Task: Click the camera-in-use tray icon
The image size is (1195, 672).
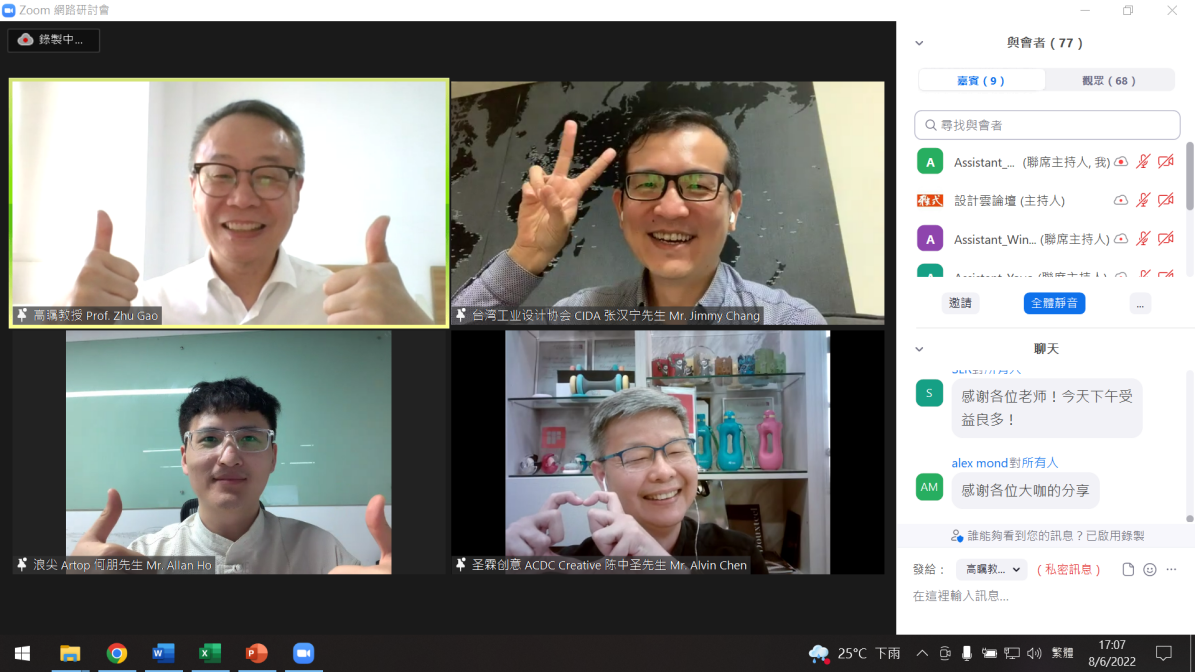Action: pos(945,654)
